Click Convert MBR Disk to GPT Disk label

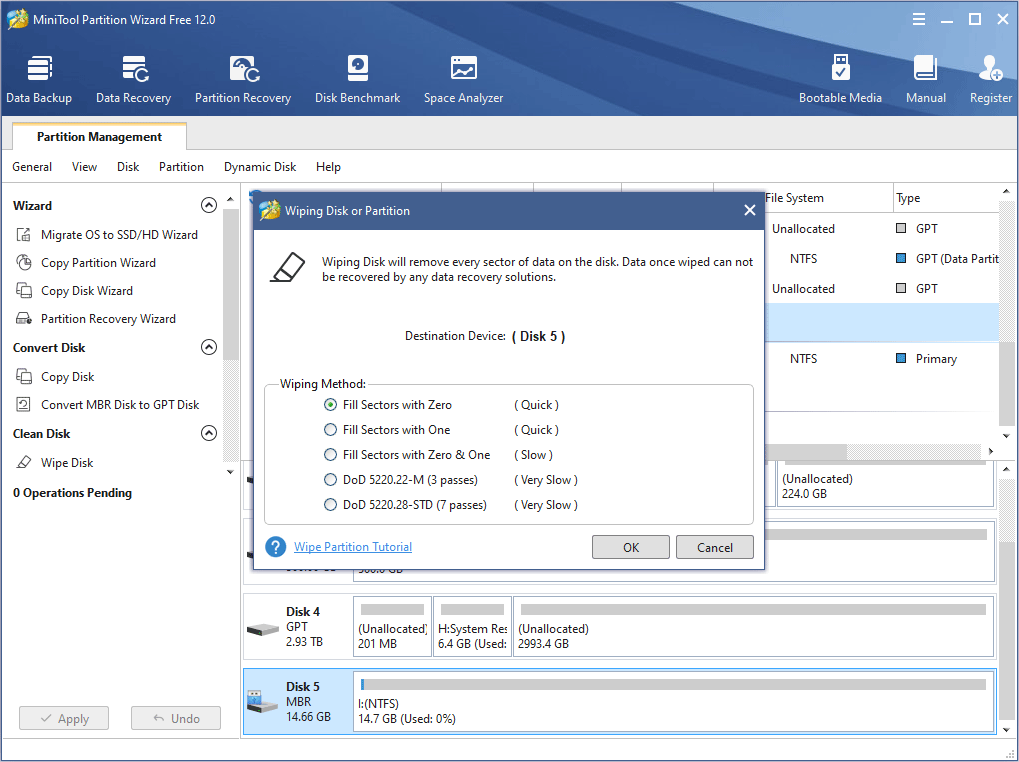click(x=120, y=405)
